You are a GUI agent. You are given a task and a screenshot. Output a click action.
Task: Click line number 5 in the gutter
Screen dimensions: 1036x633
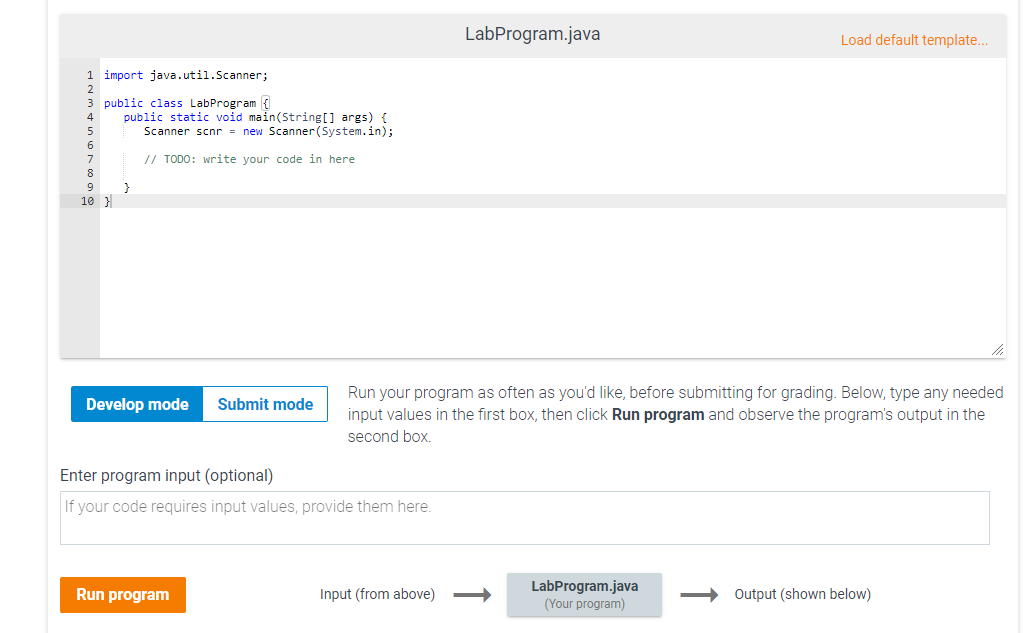(89, 130)
